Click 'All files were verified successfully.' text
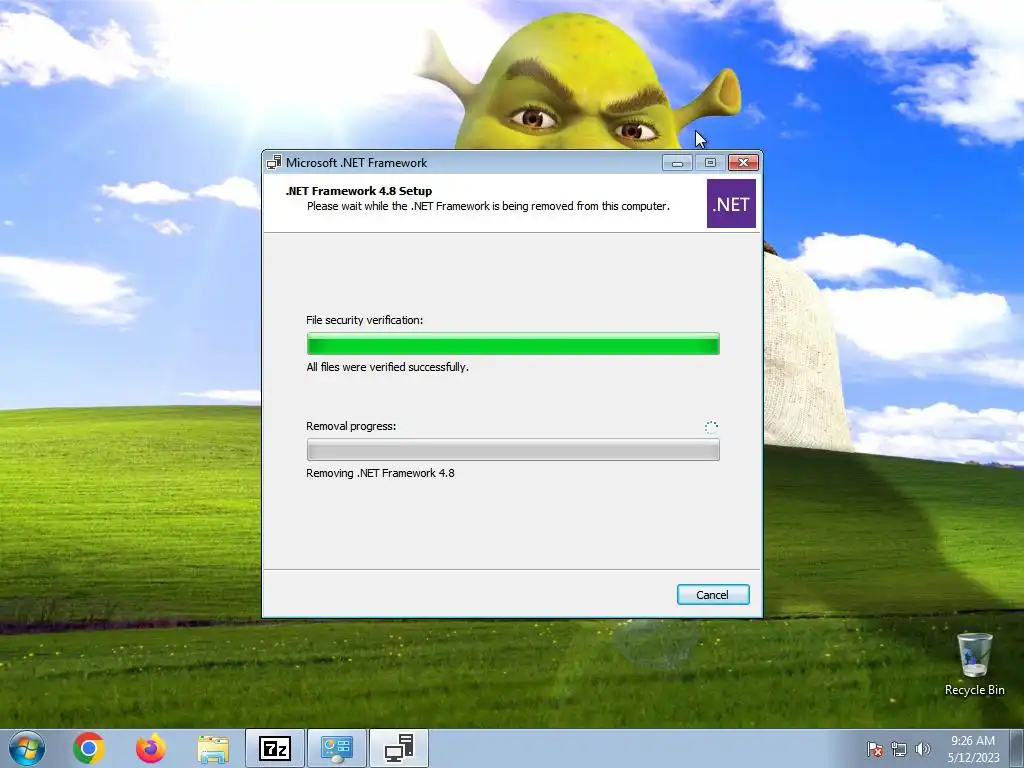The width and height of the screenshot is (1024, 768). [x=387, y=367]
